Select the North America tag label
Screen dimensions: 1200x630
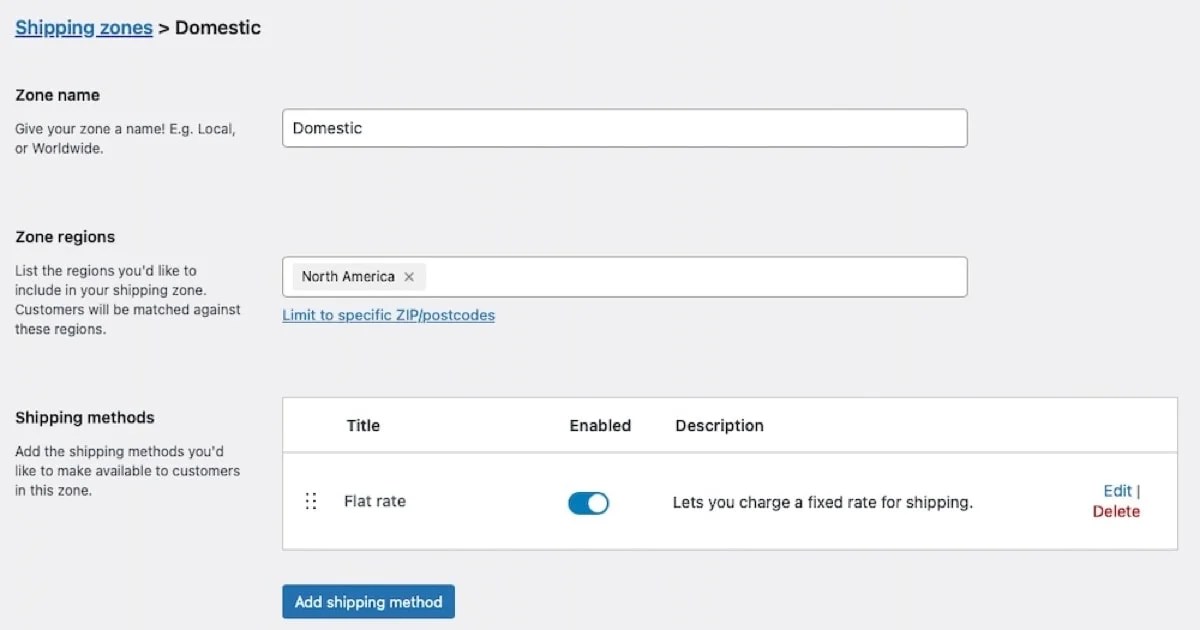tap(348, 277)
